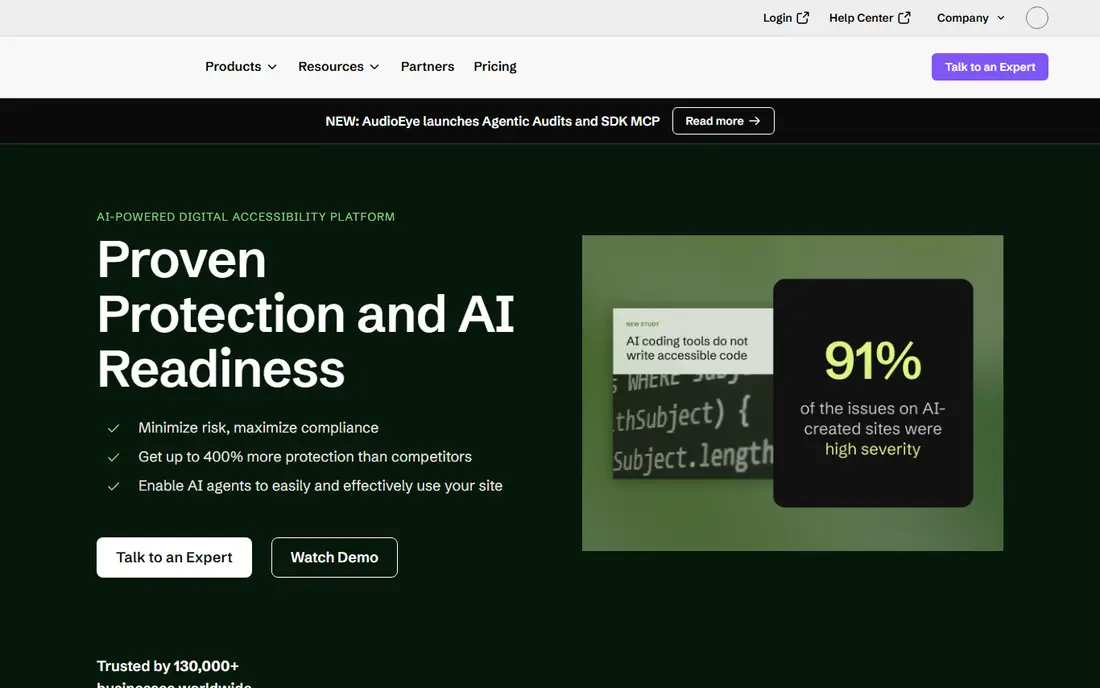Image resolution: width=1100 pixels, height=688 pixels.
Task: Go to the Pricing page
Action: point(495,67)
